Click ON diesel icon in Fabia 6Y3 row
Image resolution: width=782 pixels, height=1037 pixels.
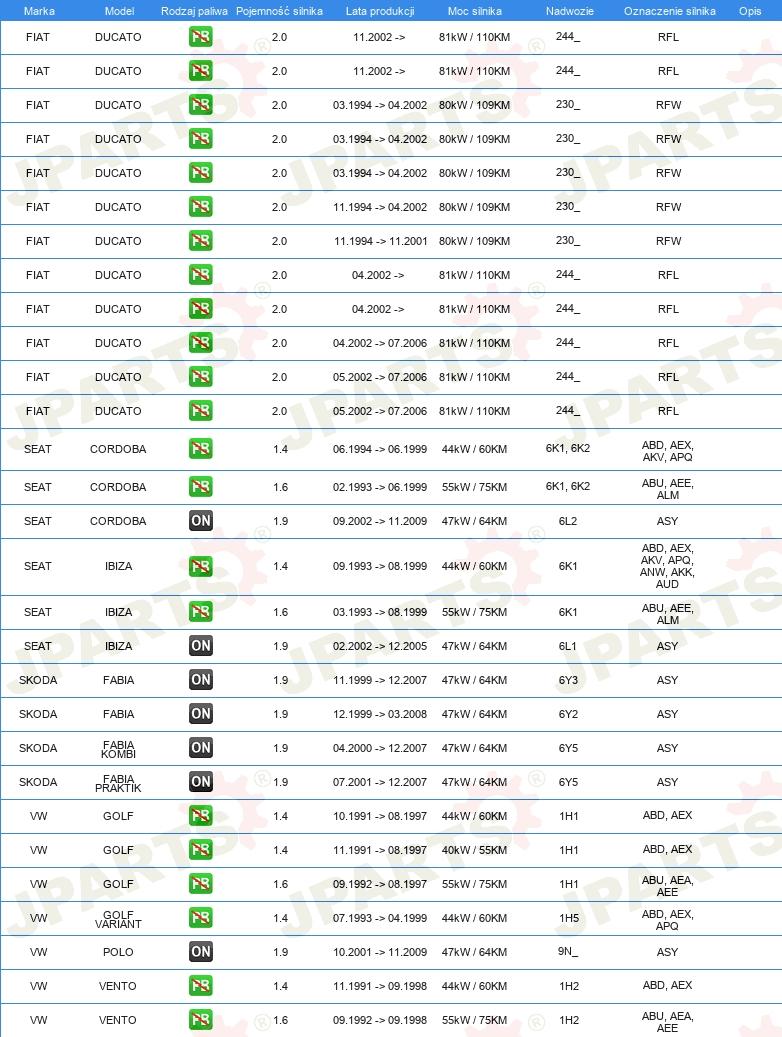click(x=200, y=680)
